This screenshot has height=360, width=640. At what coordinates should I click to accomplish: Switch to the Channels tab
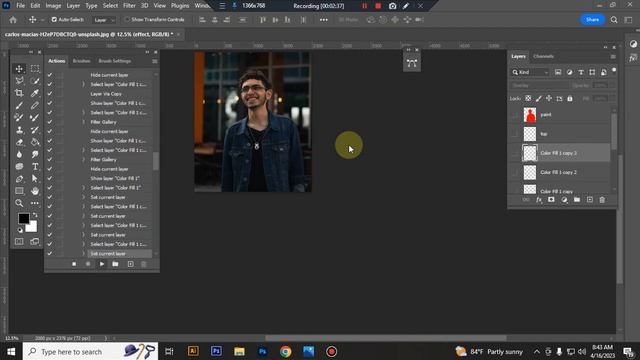(543, 56)
